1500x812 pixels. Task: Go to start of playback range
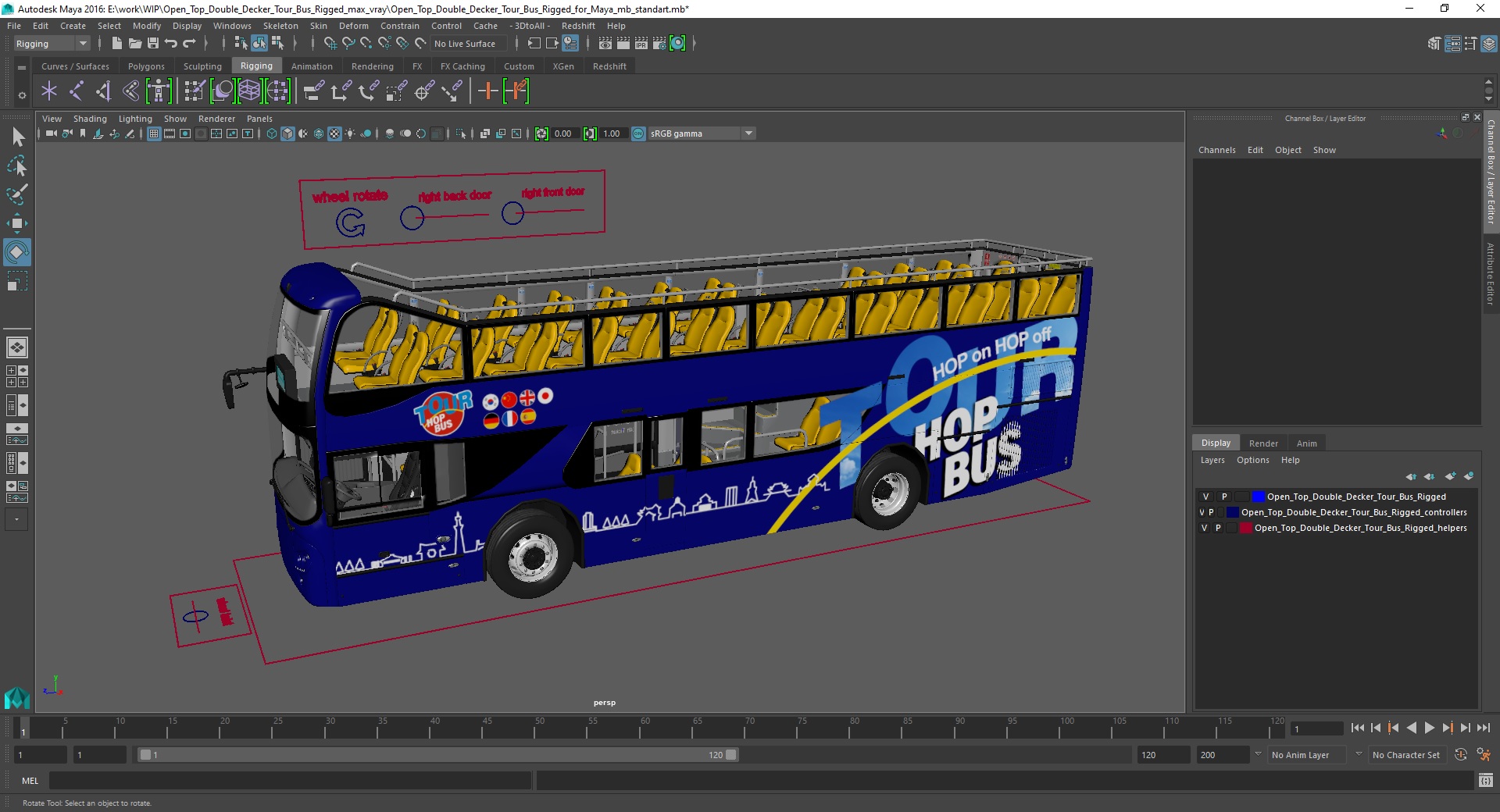(1358, 728)
